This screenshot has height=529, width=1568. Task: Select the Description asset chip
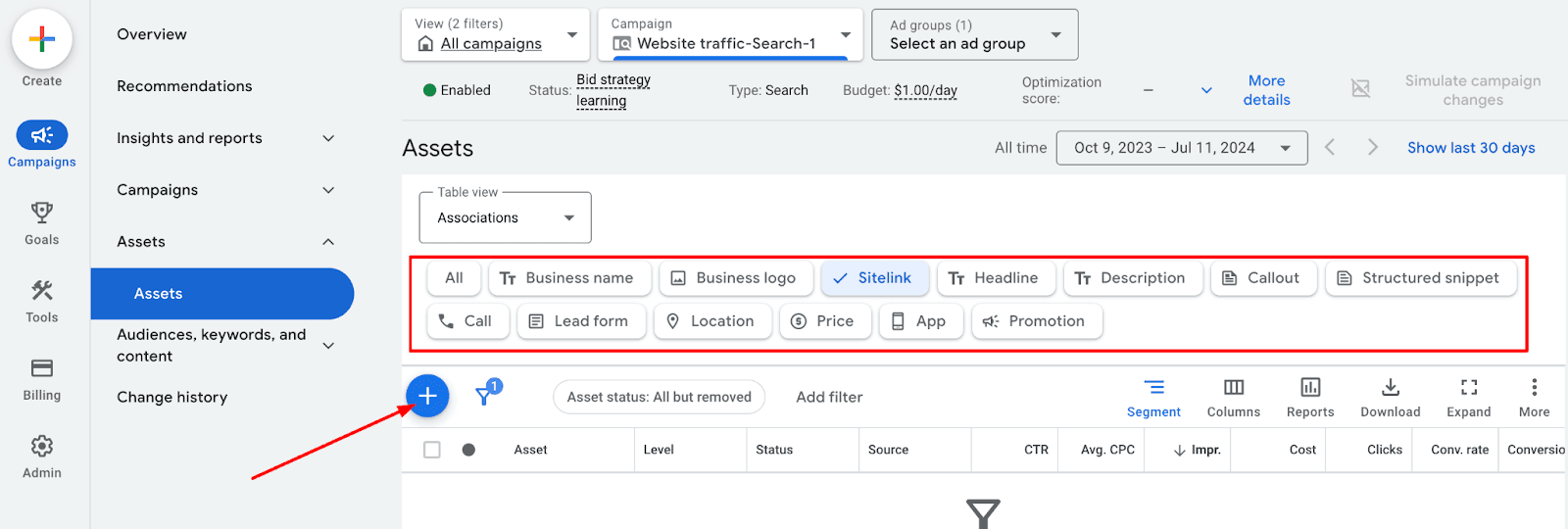(1133, 278)
